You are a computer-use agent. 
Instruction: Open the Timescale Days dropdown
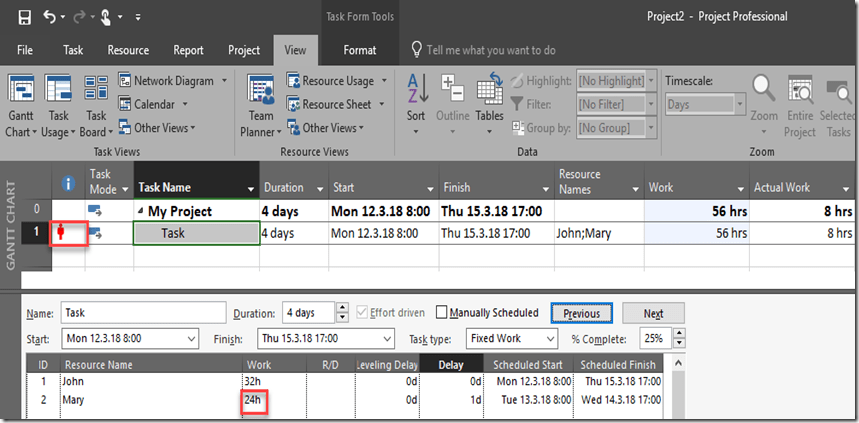click(x=705, y=103)
